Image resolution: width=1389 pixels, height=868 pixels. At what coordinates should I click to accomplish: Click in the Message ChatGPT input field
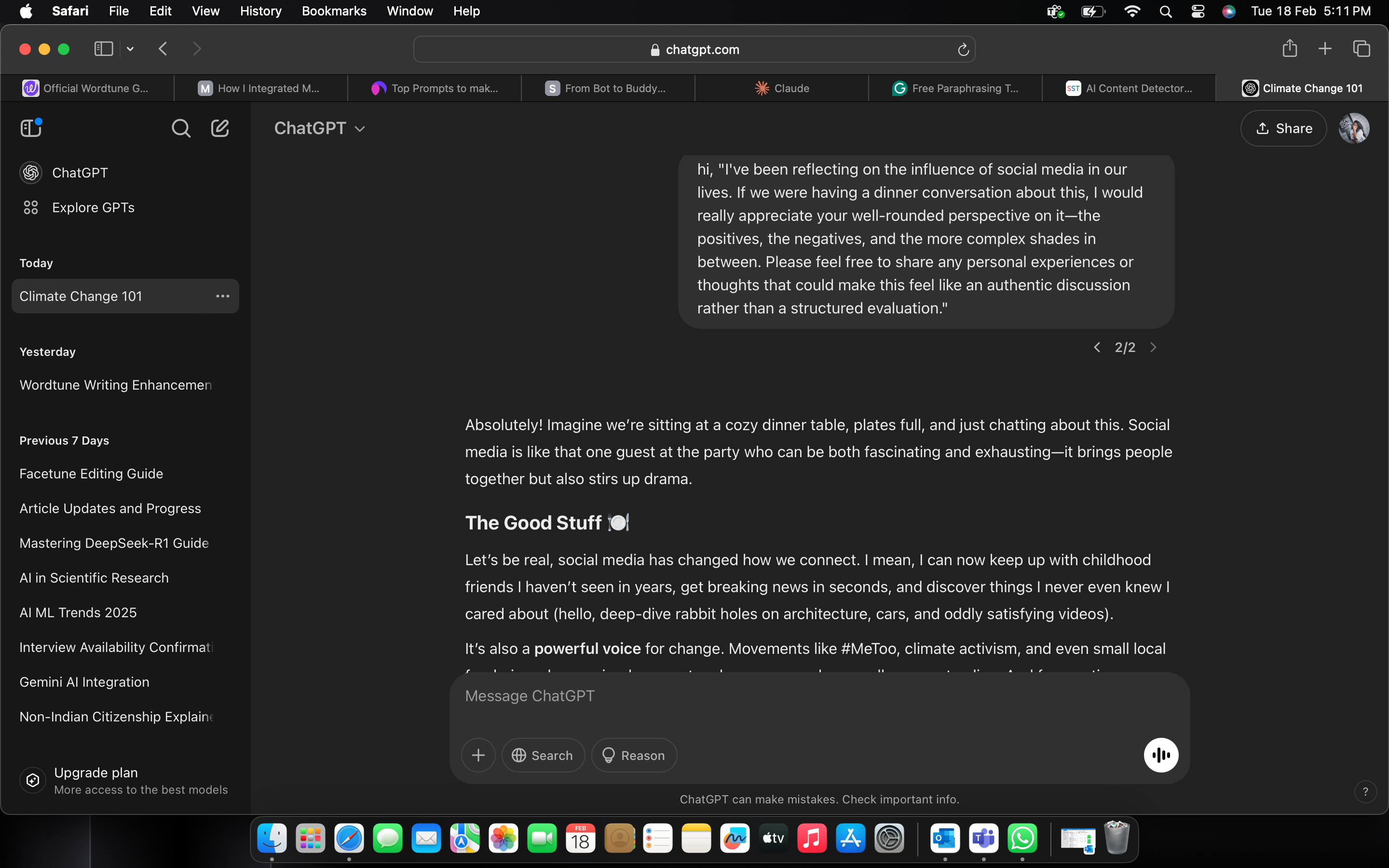point(819,696)
